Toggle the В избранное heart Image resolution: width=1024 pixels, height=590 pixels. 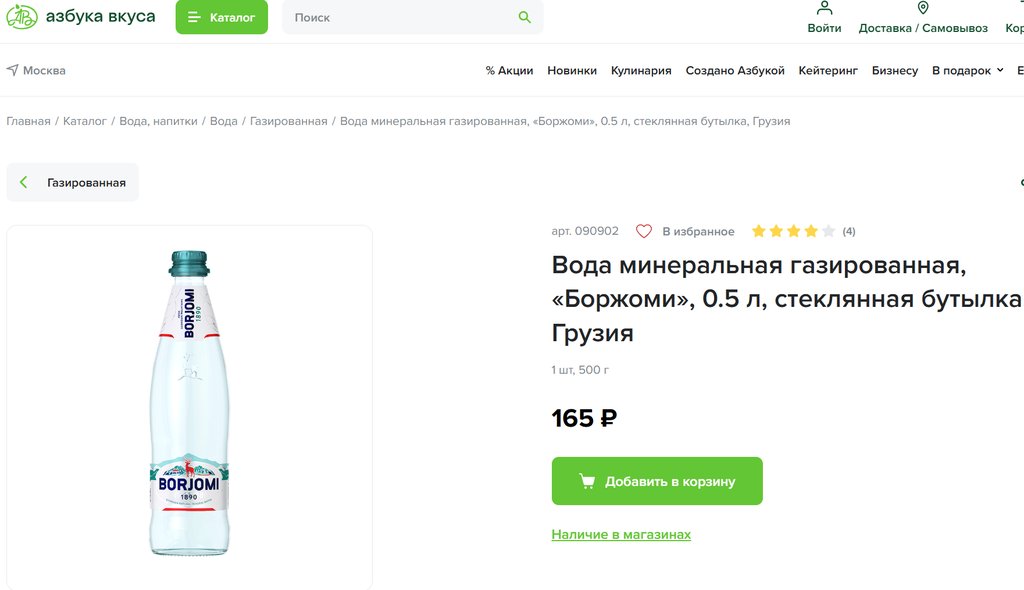click(644, 231)
